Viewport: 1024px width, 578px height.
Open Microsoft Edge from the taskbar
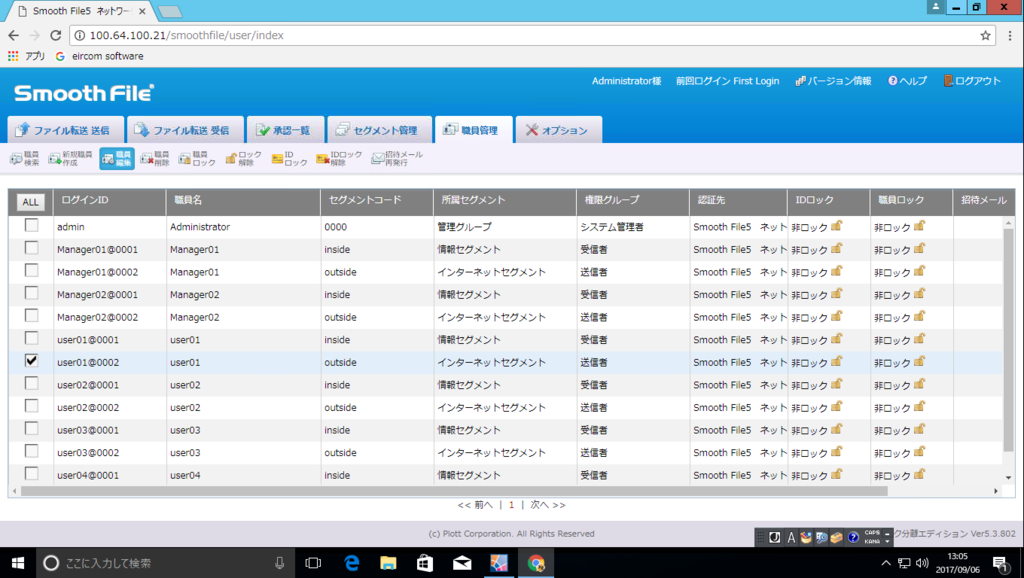[x=351, y=563]
